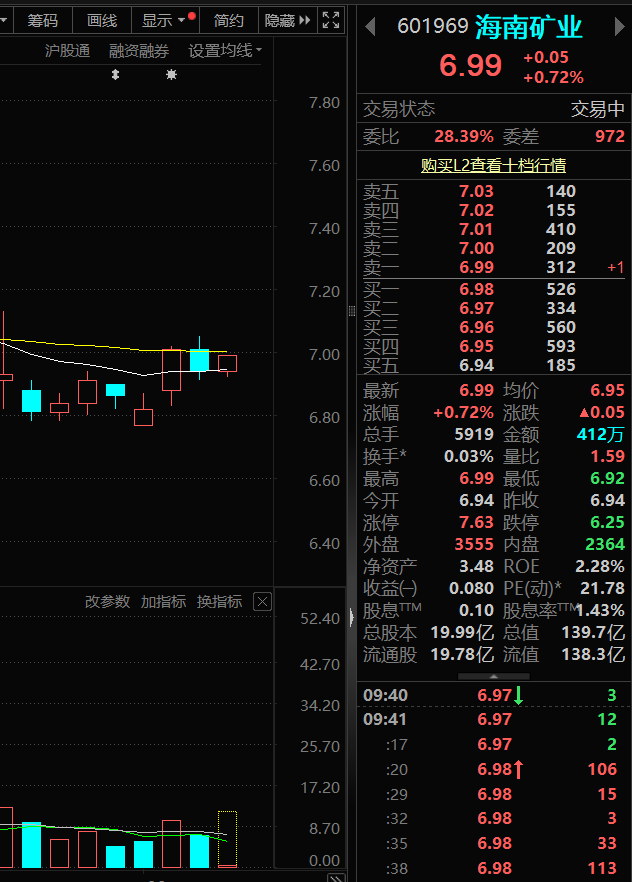Click the 沪股通 label
632x882 pixels.
pos(67,51)
